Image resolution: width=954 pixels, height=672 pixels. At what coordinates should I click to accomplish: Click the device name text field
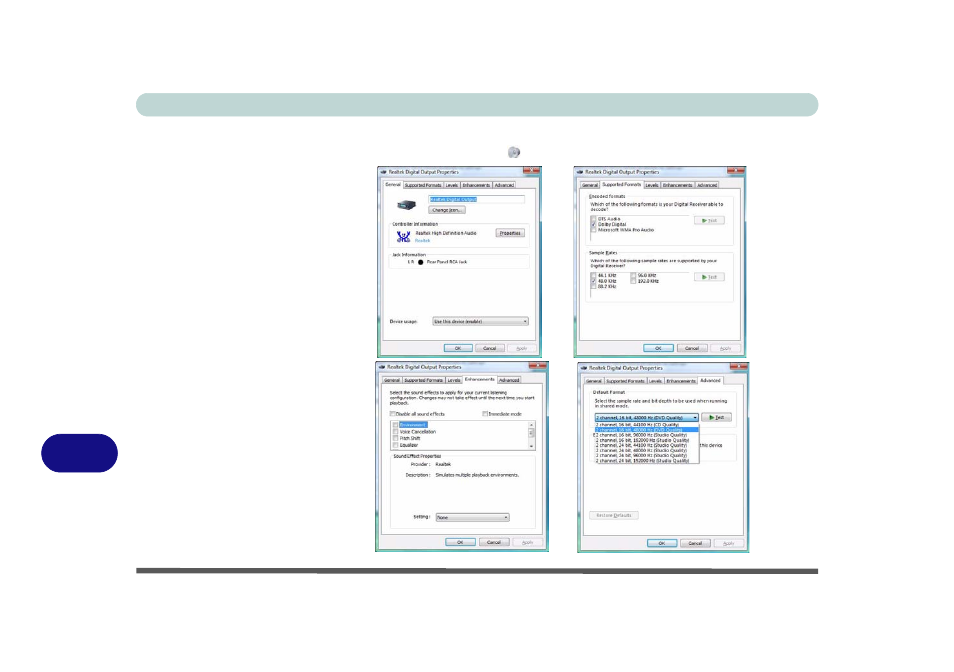(x=476, y=199)
